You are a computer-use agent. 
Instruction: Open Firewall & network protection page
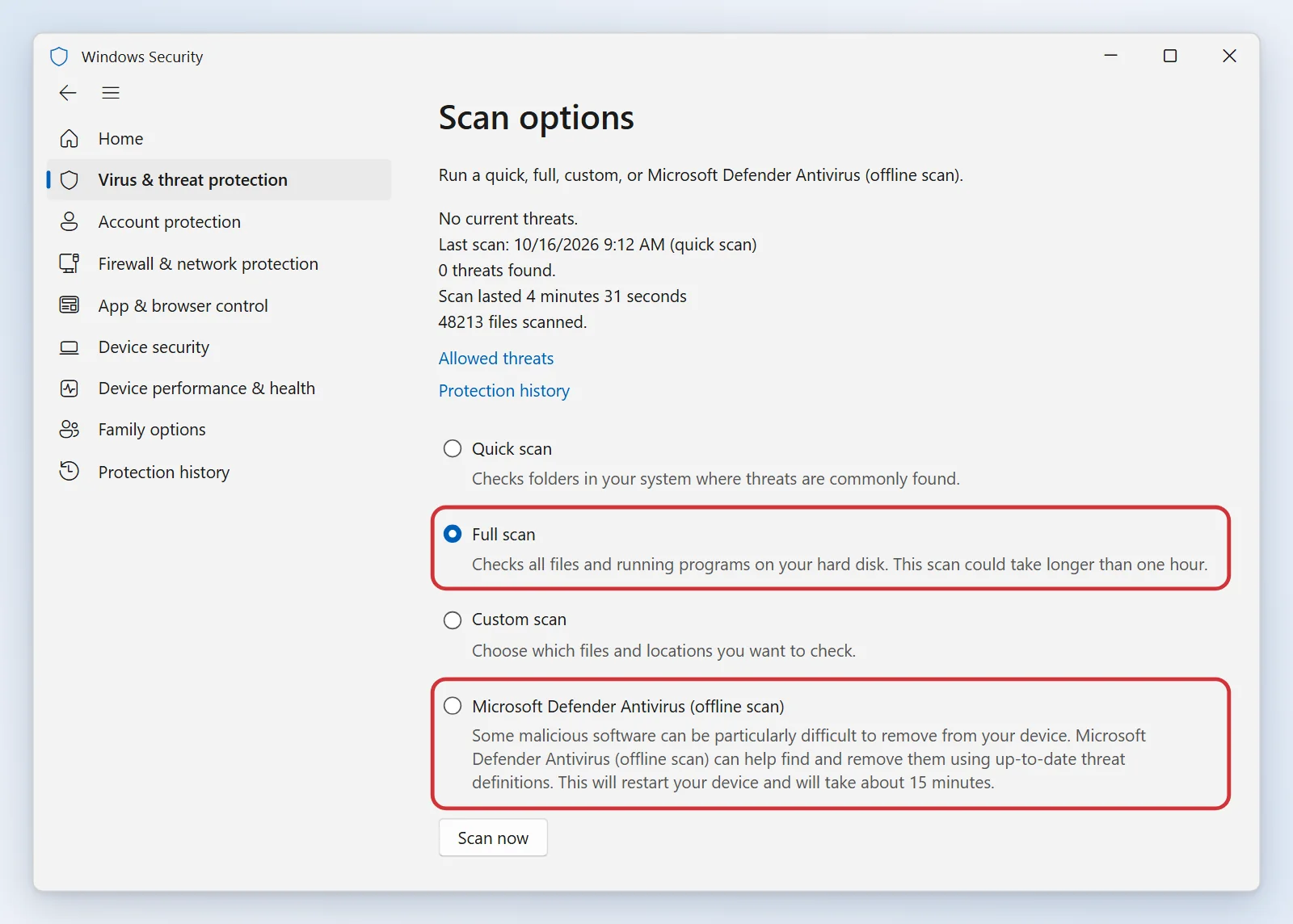219,263
